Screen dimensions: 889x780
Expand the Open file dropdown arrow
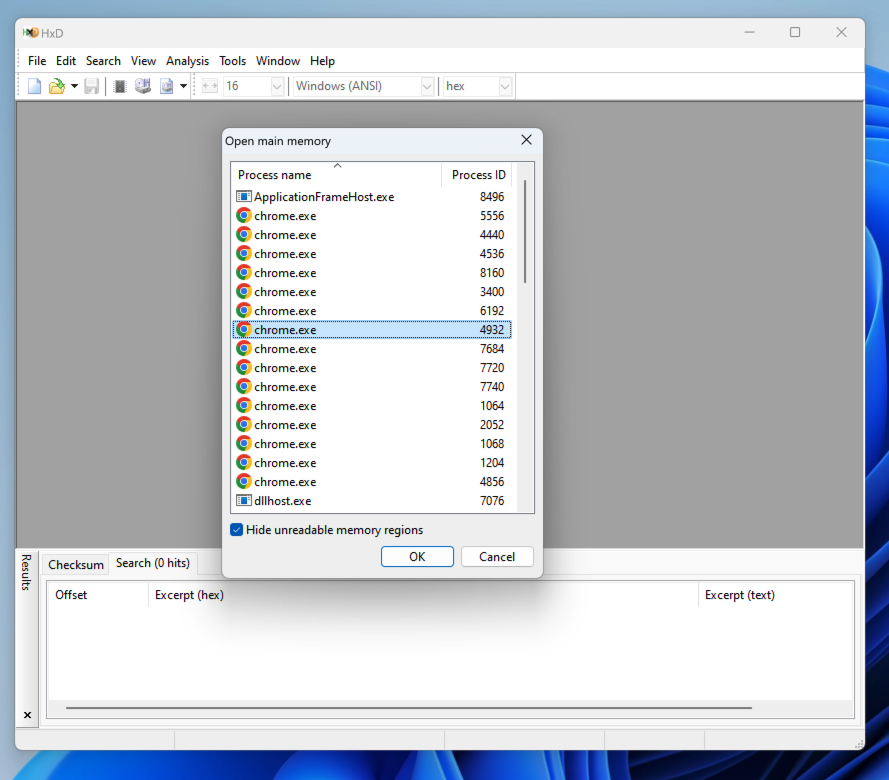74,86
